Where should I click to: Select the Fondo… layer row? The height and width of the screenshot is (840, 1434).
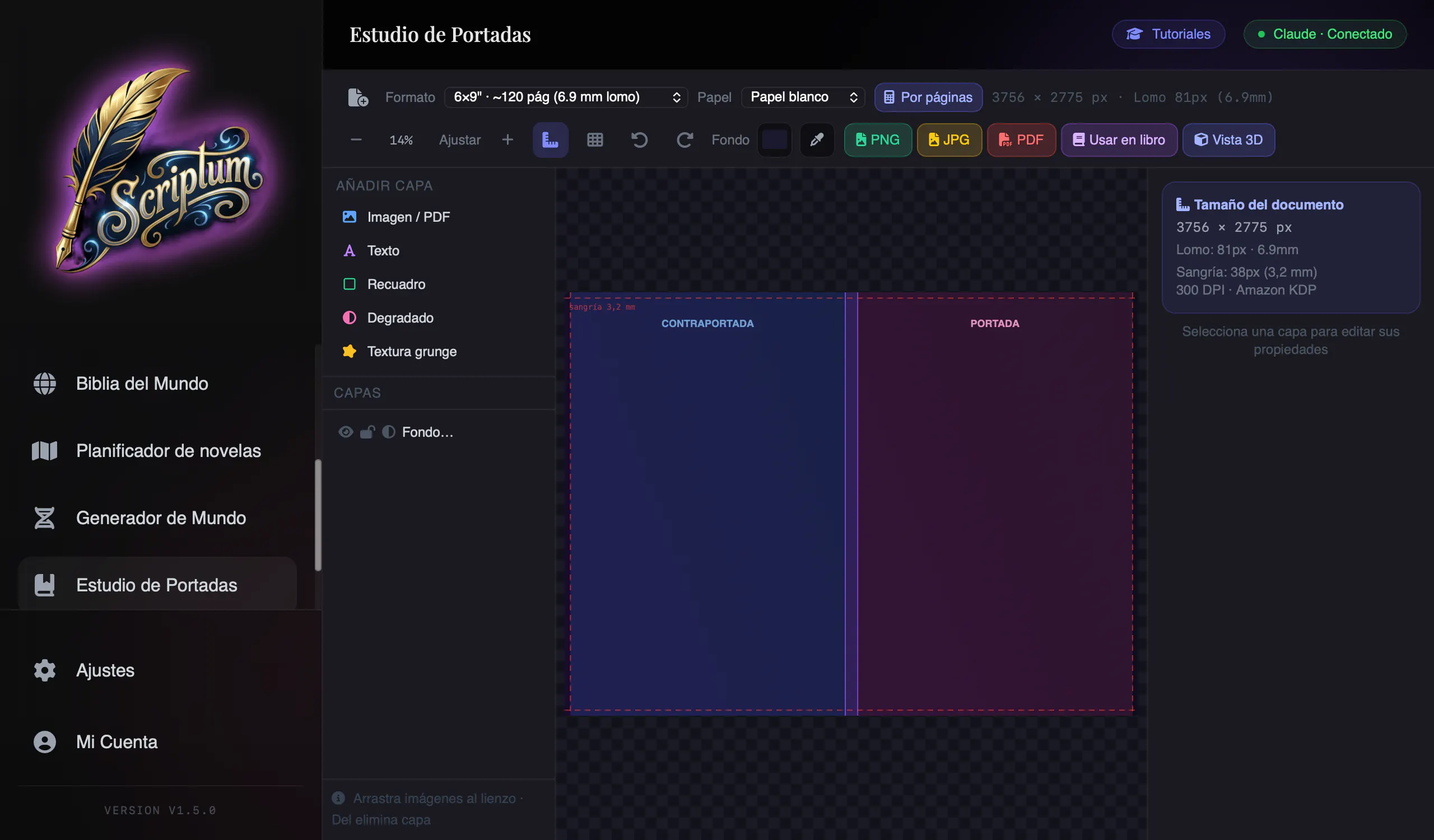[x=439, y=432]
